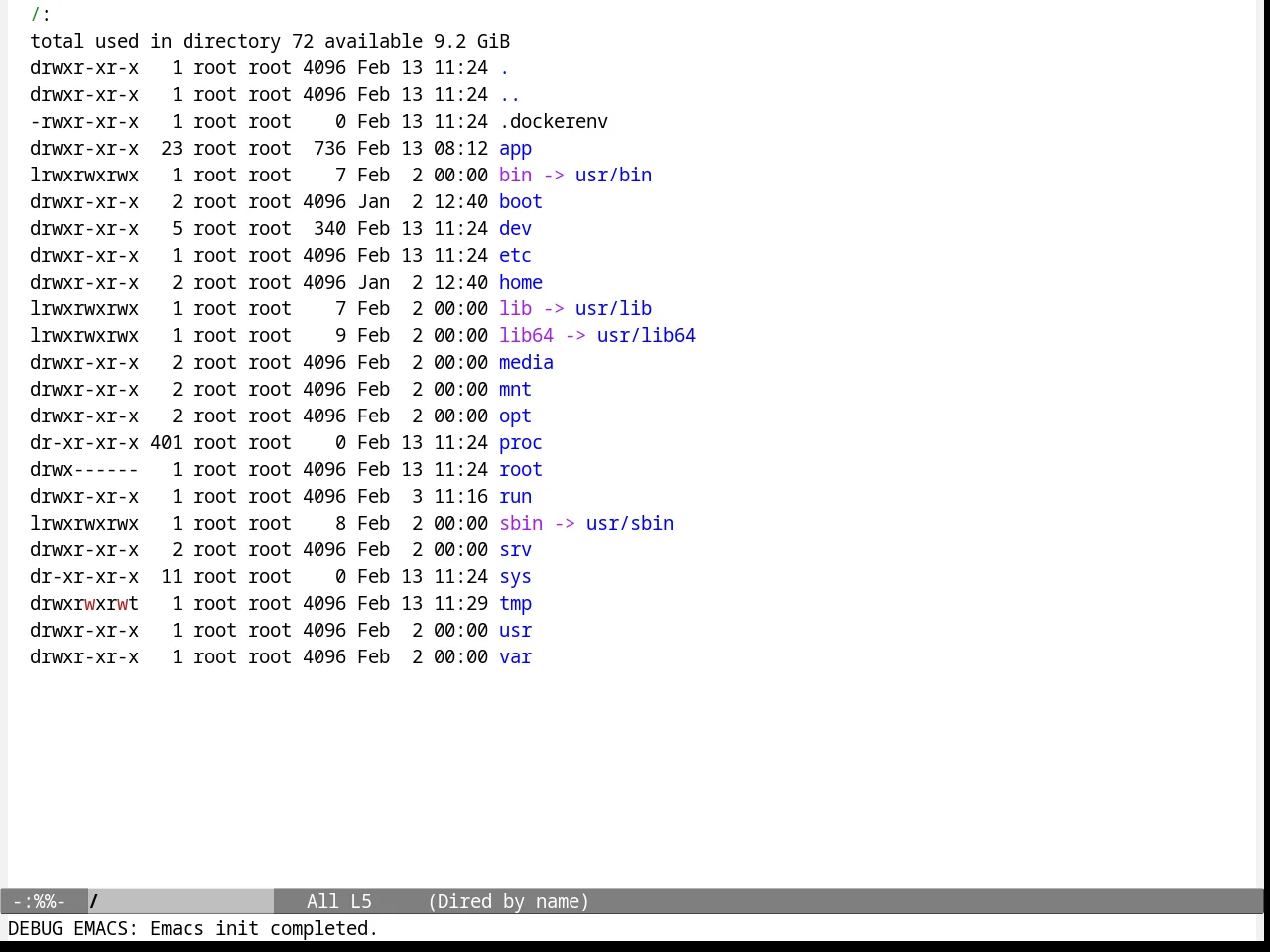Click the '/' buffer name in mode line
The image size is (1270, 952).
94,901
